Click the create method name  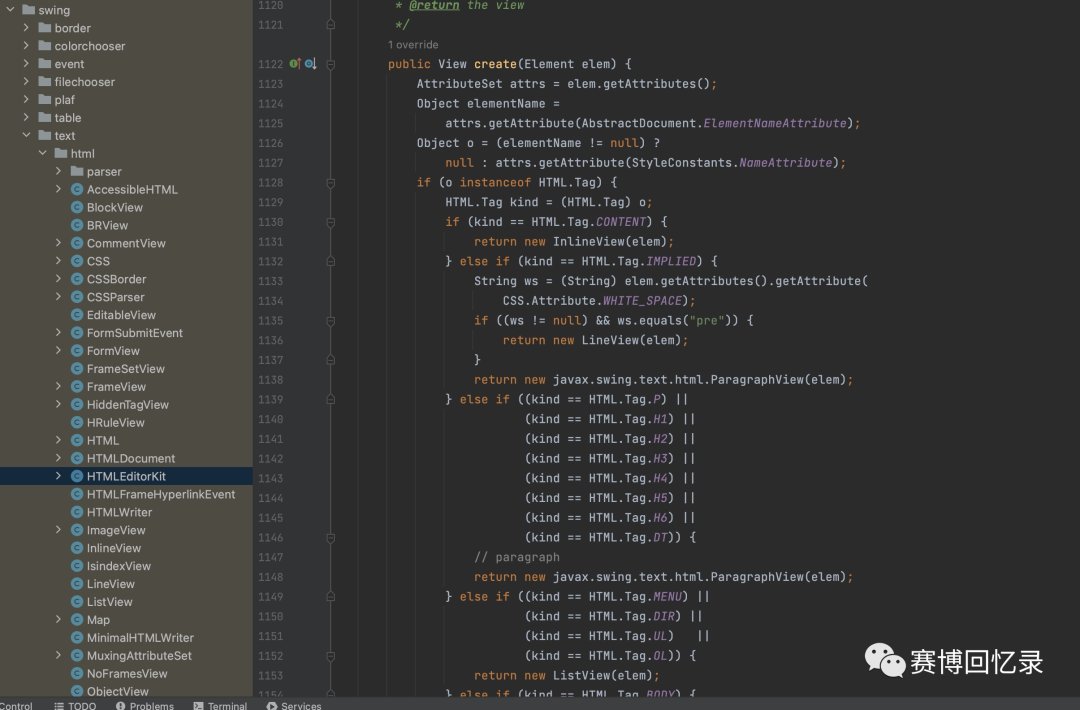(495, 64)
